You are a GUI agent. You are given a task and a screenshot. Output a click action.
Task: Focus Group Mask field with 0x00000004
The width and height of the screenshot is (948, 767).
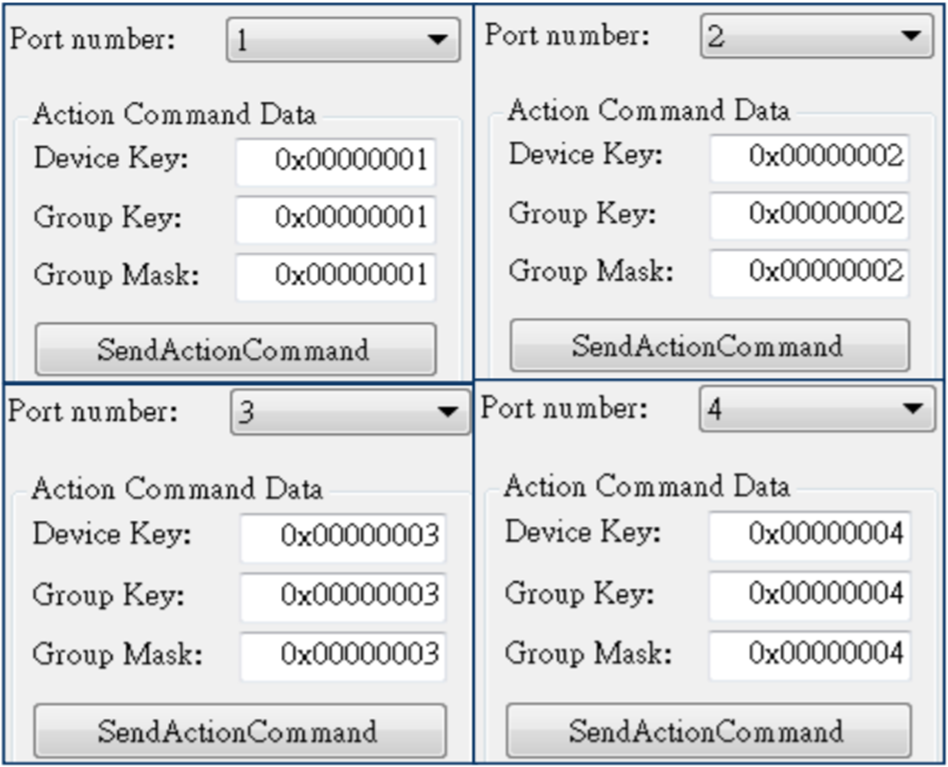pos(810,654)
